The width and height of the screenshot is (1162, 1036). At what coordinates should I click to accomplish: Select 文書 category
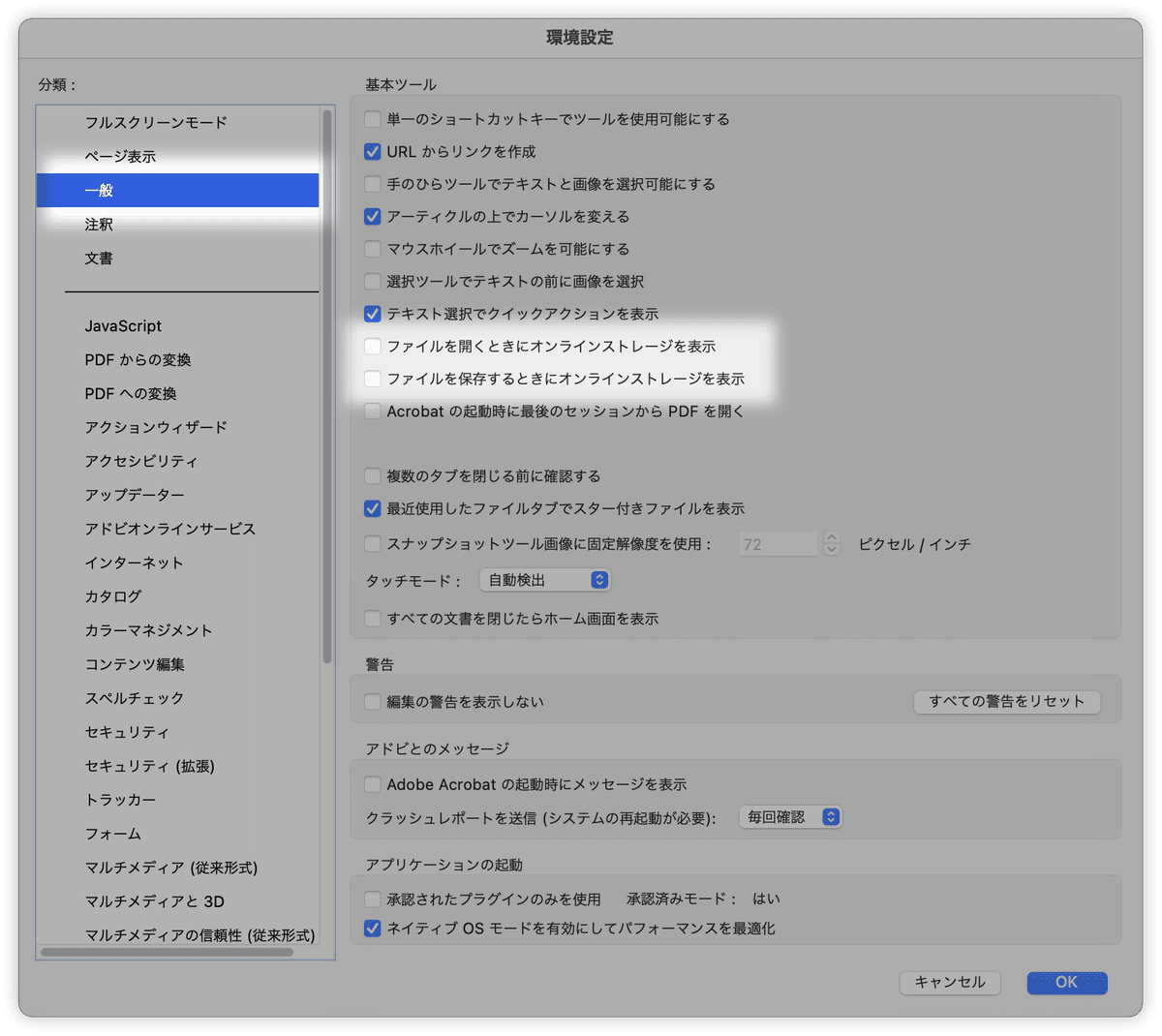click(178, 259)
